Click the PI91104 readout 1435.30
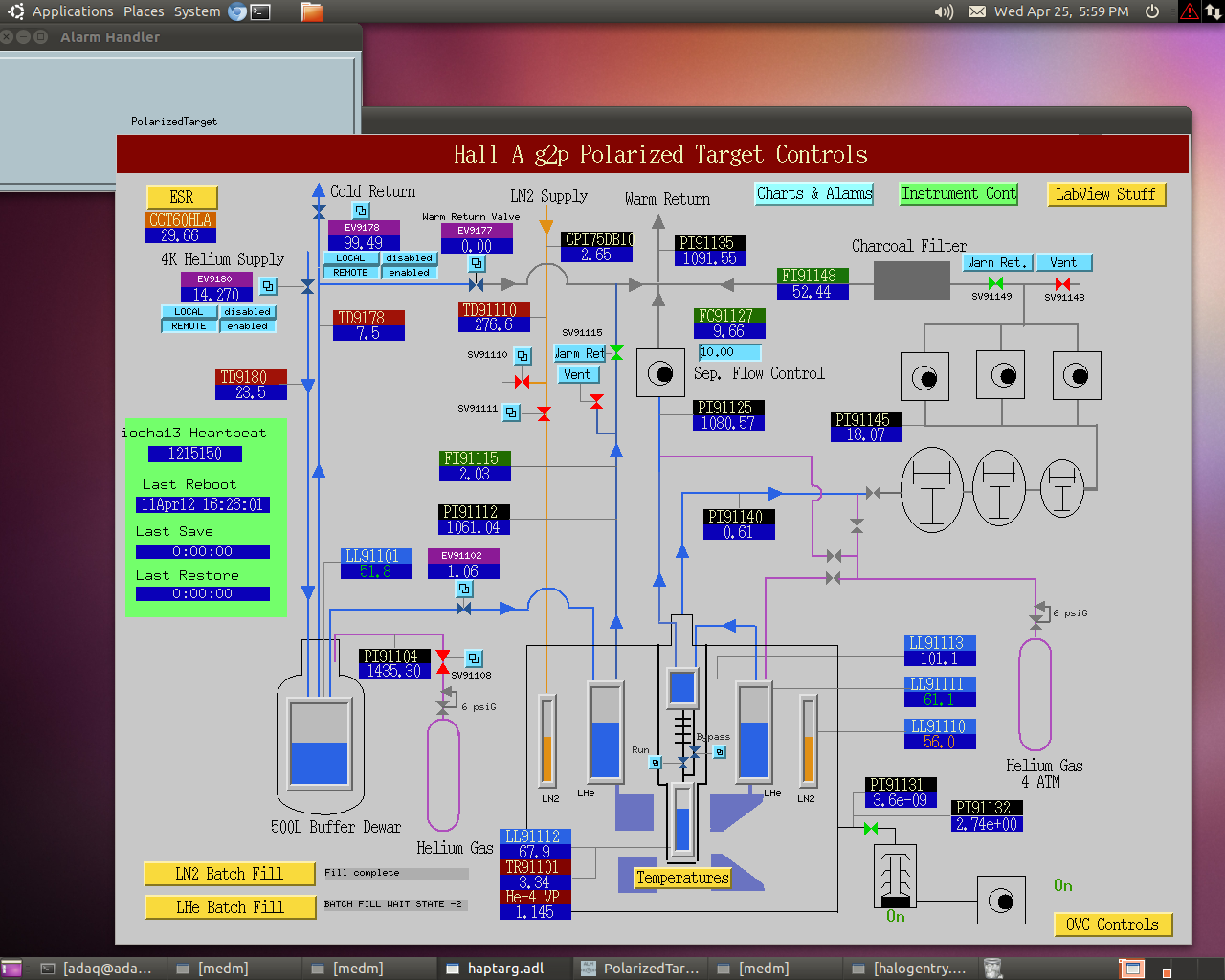This screenshot has height=980, width=1225. [x=394, y=672]
